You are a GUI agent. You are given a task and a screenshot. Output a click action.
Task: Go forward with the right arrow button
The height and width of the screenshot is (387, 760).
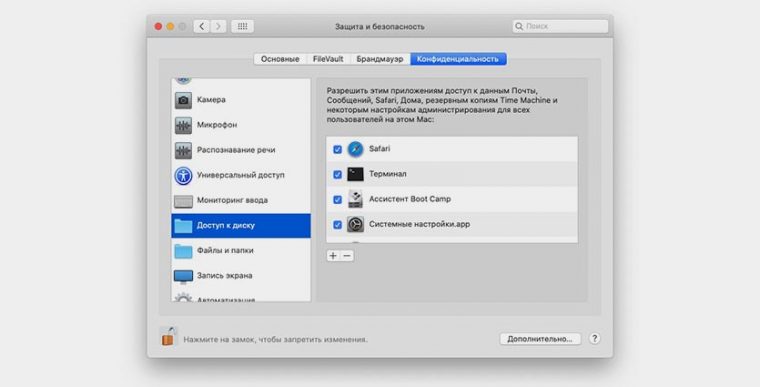coord(219,26)
